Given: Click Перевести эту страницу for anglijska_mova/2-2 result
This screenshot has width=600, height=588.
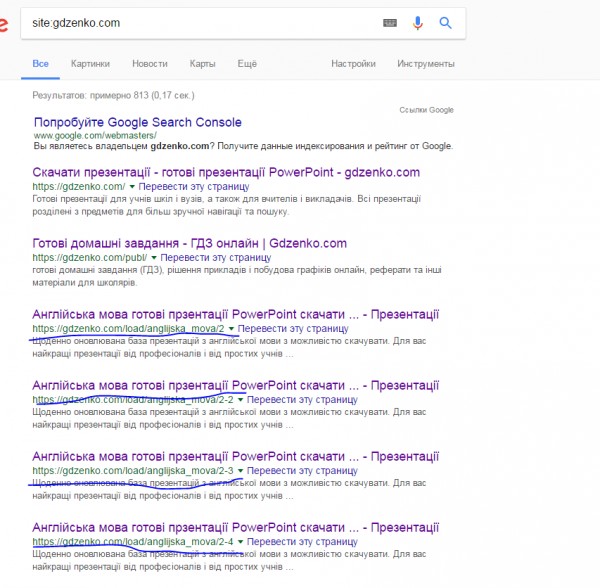Looking at the screenshot, I should coord(302,400).
